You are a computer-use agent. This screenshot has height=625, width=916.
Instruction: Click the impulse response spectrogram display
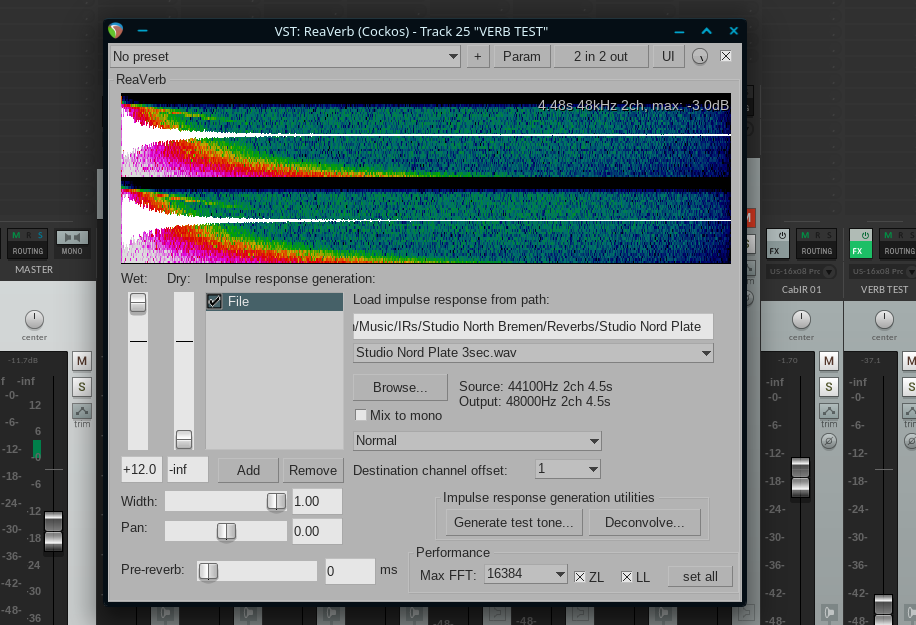tap(426, 178)
